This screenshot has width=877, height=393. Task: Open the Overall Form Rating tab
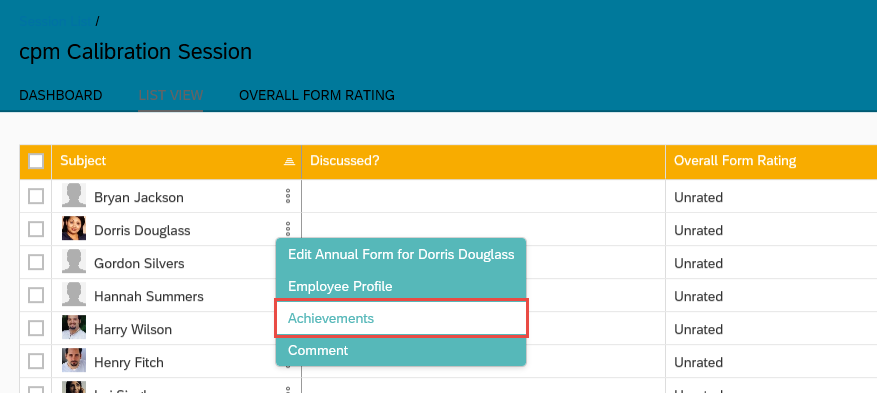(317, 96)
